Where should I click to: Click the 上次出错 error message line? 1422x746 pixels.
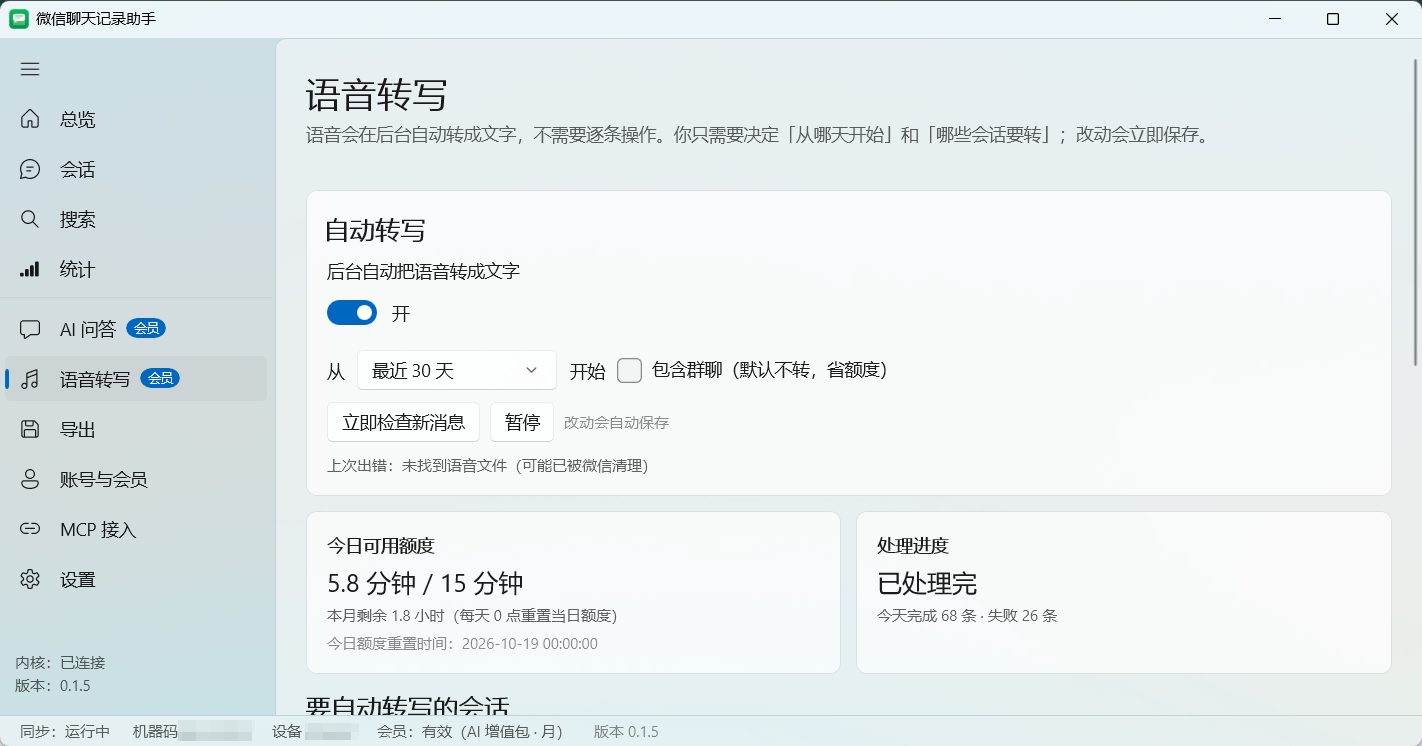click(487, 466)
